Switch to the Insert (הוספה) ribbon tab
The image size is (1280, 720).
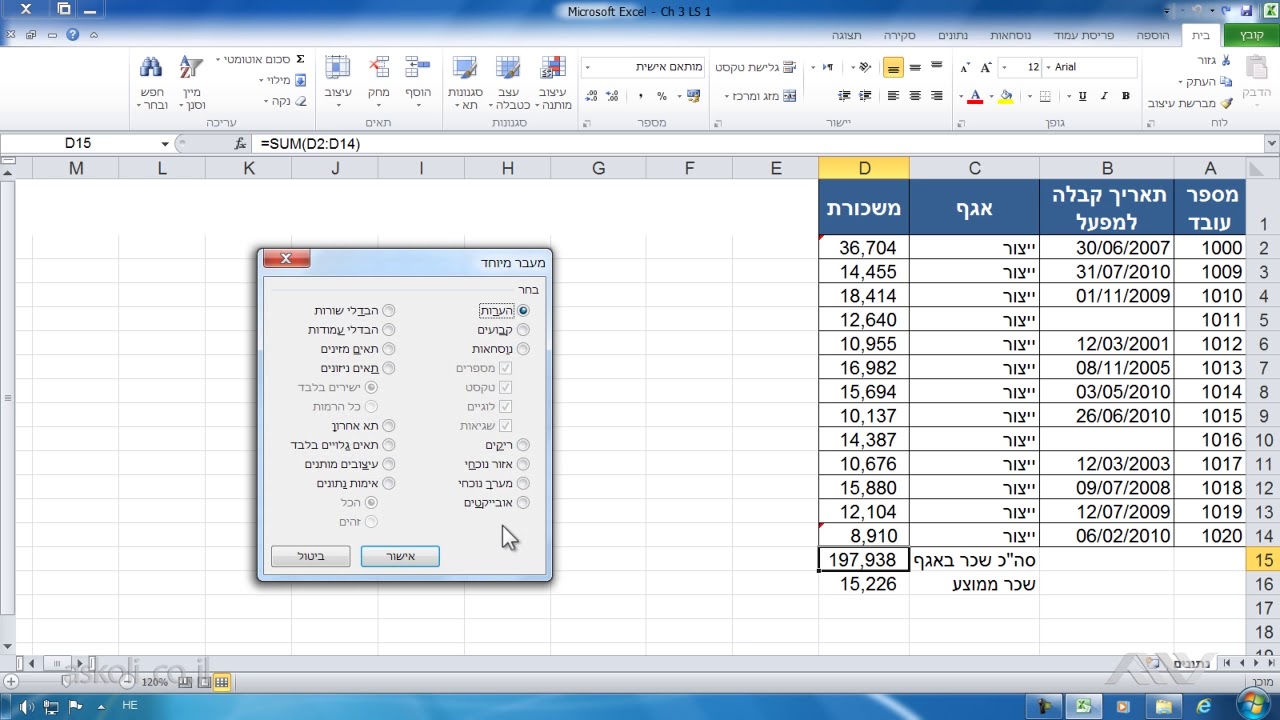click(x=1153, y=35)
